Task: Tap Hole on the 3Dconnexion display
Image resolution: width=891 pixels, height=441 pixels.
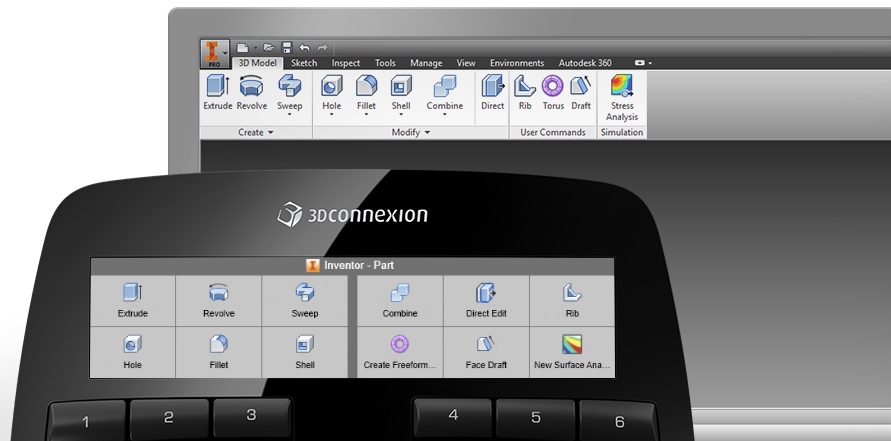Action: coord(132,352)
